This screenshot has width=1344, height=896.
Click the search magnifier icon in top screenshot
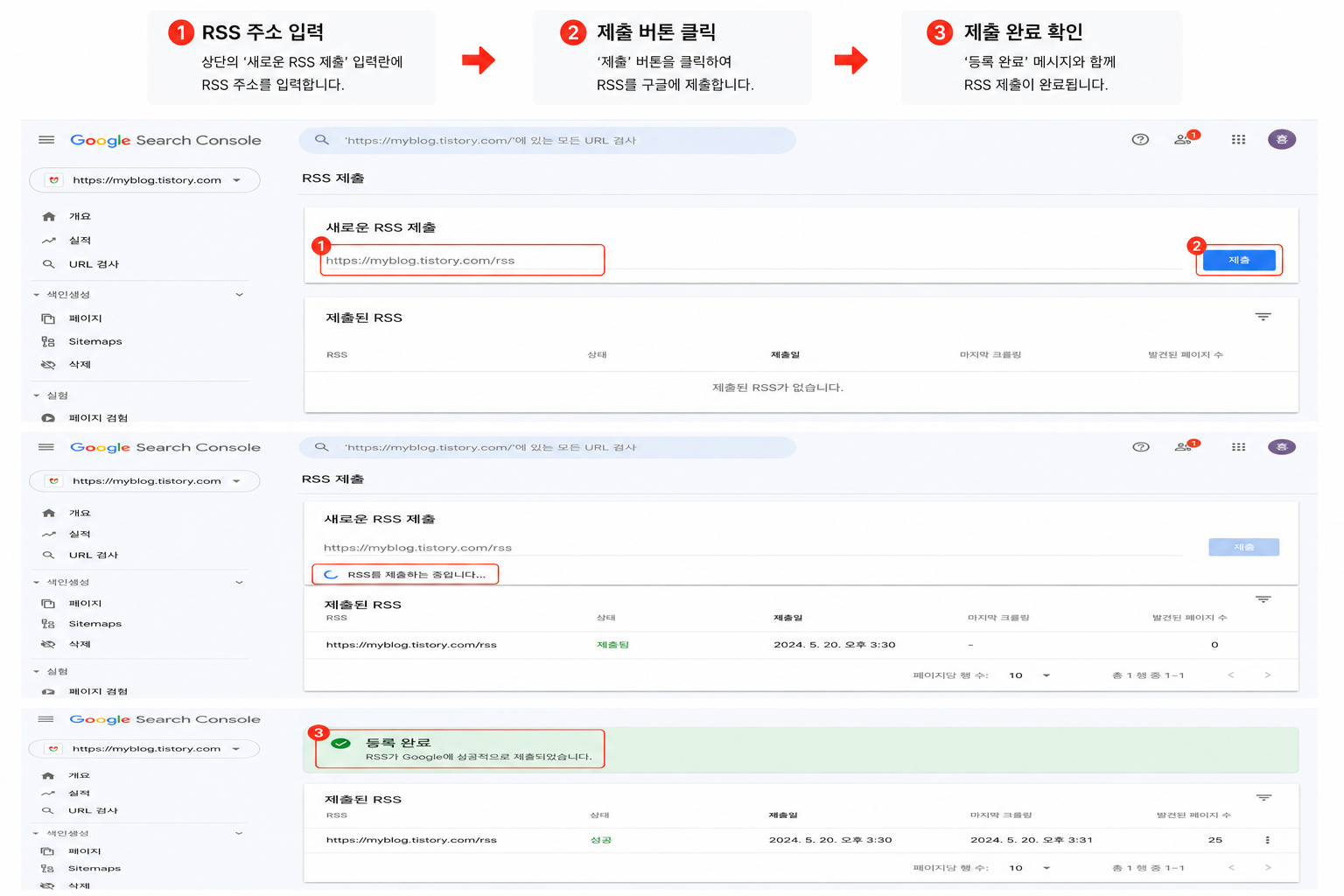pos(322,140)
